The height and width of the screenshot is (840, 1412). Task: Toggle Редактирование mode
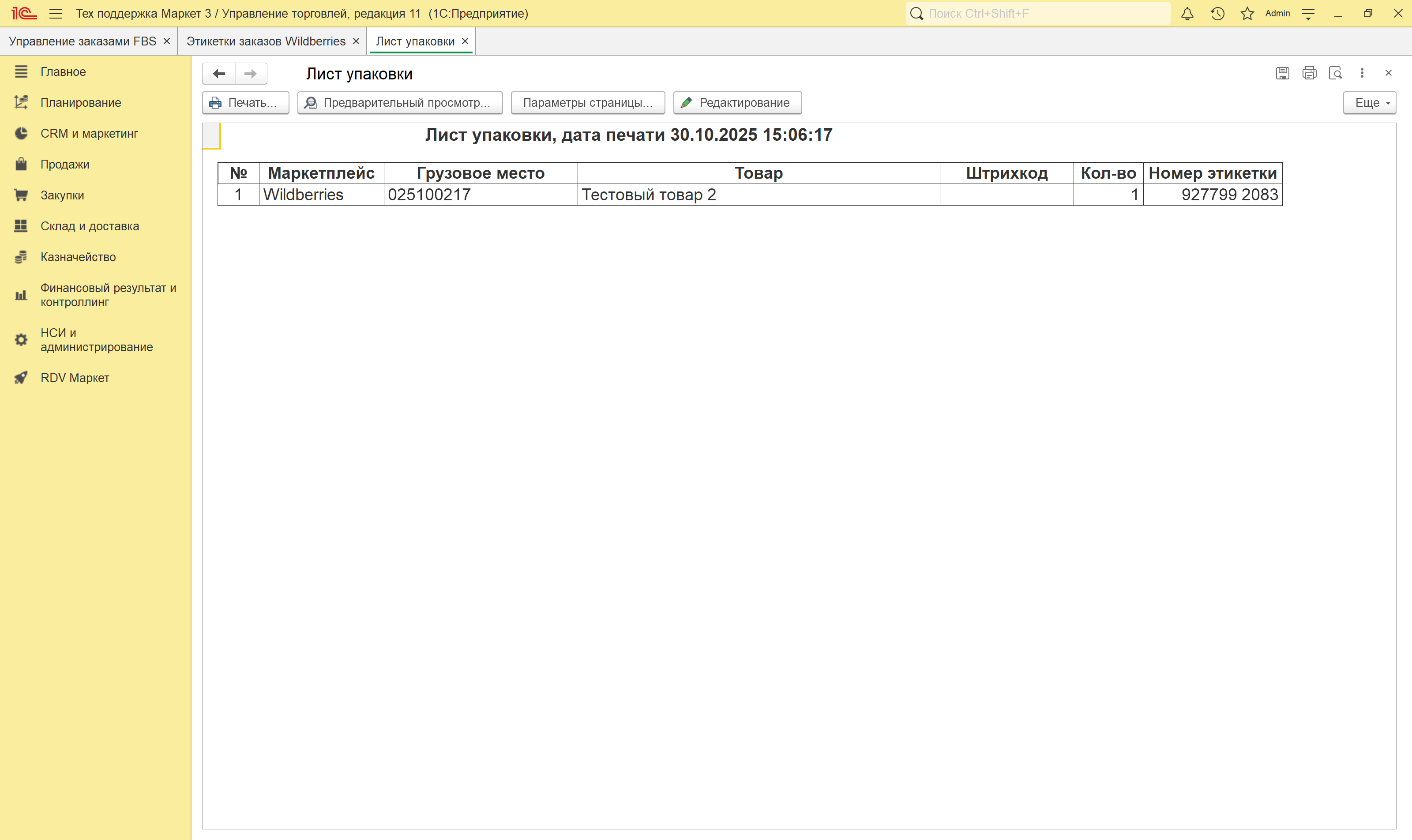[x=737, y=102]
